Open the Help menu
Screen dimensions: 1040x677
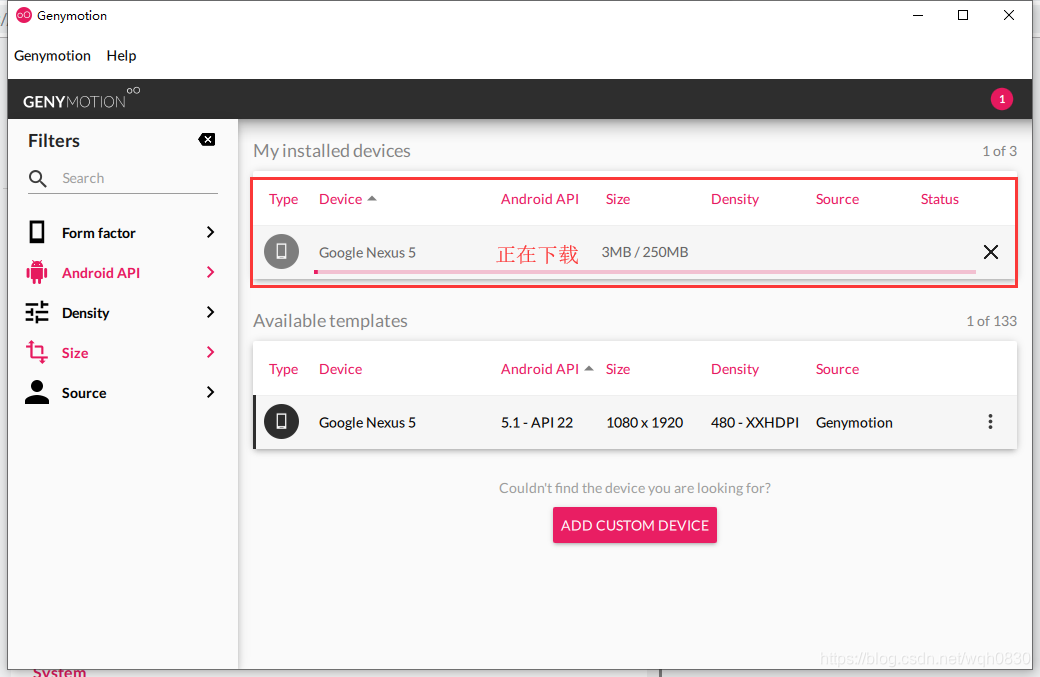coord(121,56)
